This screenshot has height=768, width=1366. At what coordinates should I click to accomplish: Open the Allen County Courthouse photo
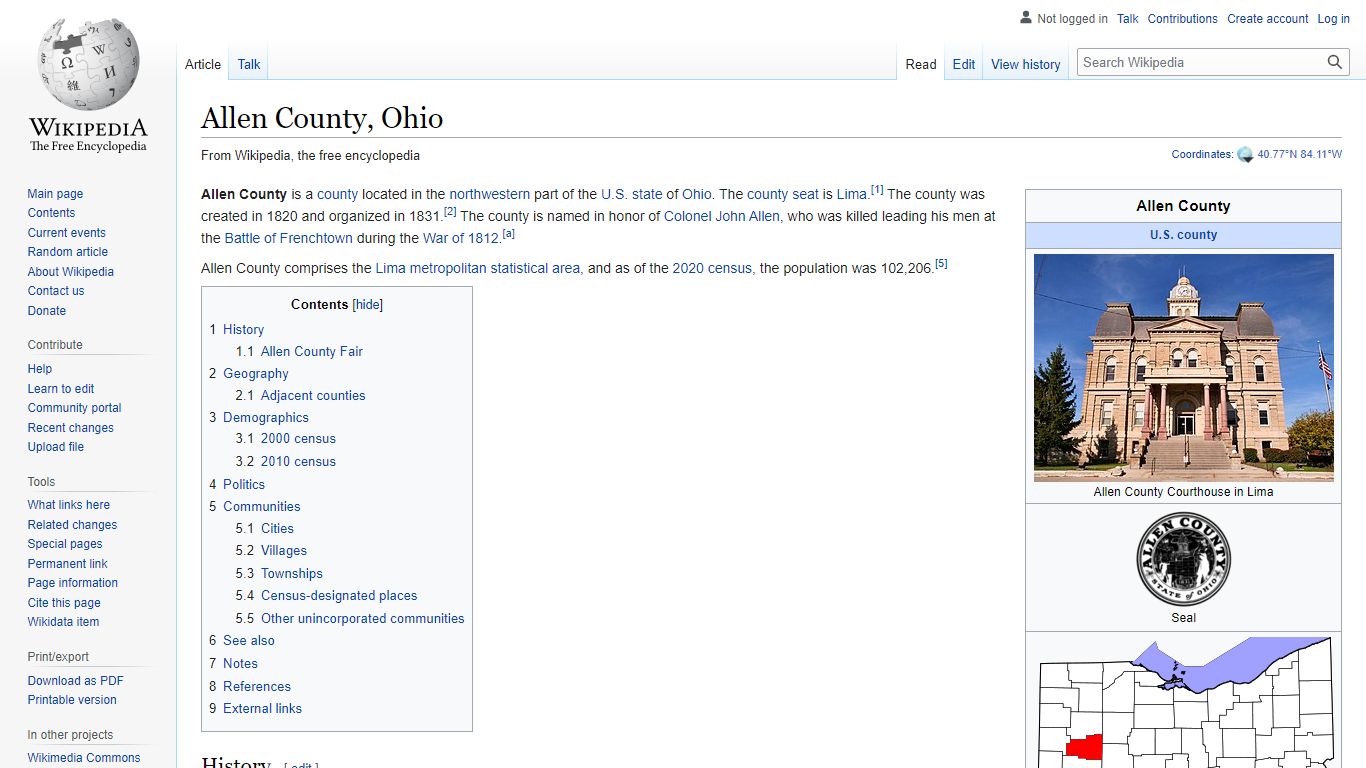pyautogui.click(x=1184, y=367)
